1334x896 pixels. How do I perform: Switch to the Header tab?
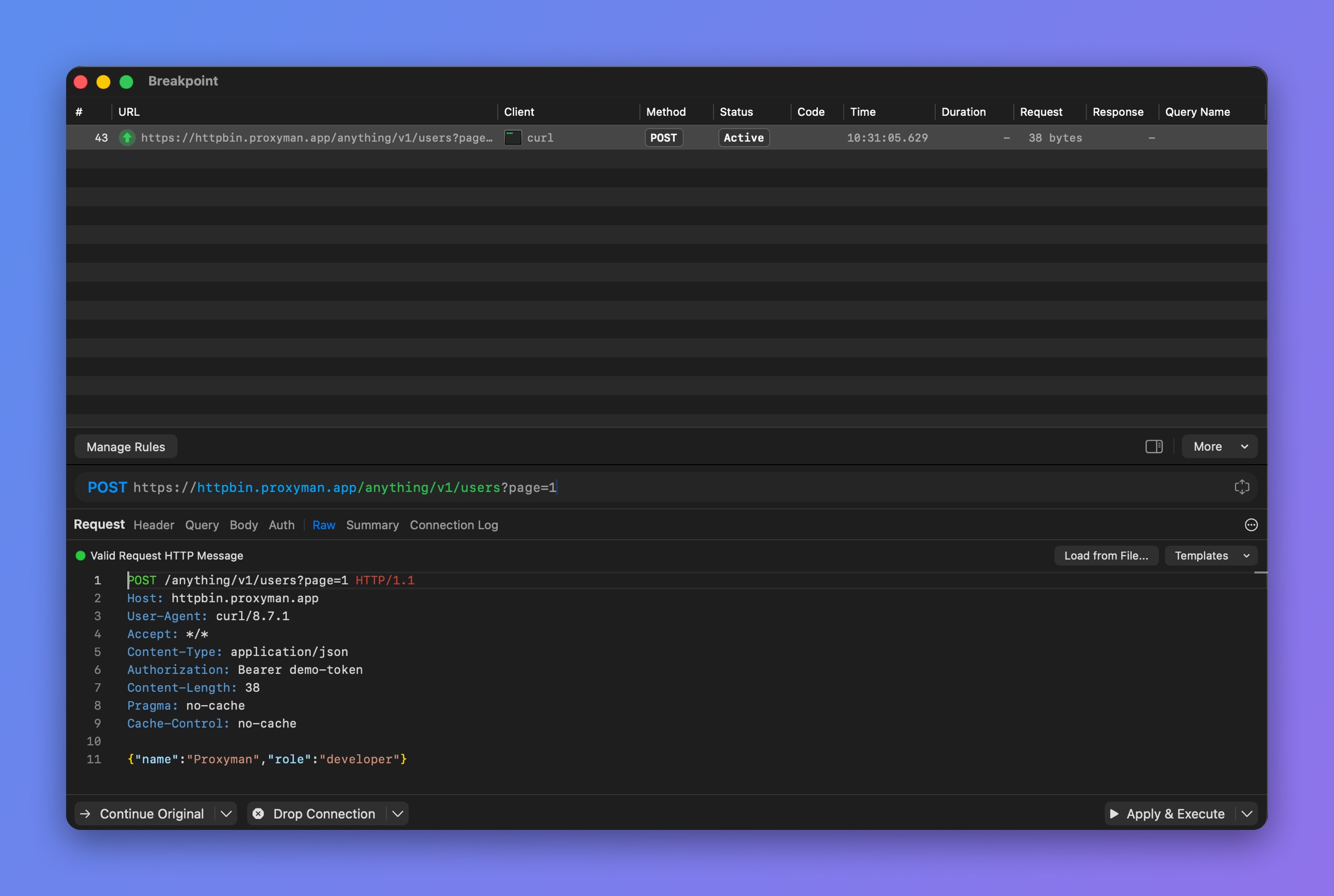click(154, 525)
